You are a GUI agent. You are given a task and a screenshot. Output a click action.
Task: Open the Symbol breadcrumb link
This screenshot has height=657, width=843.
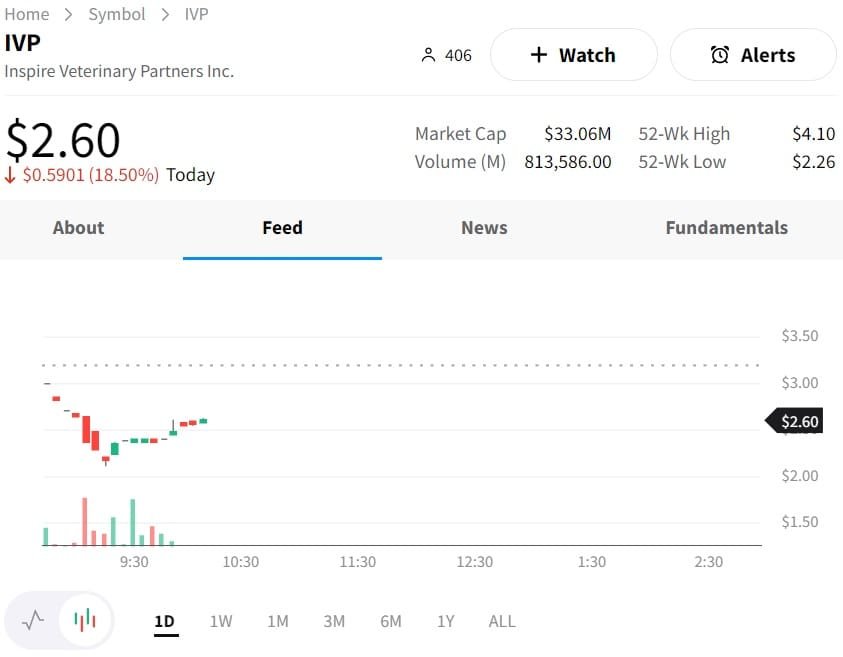116,14
